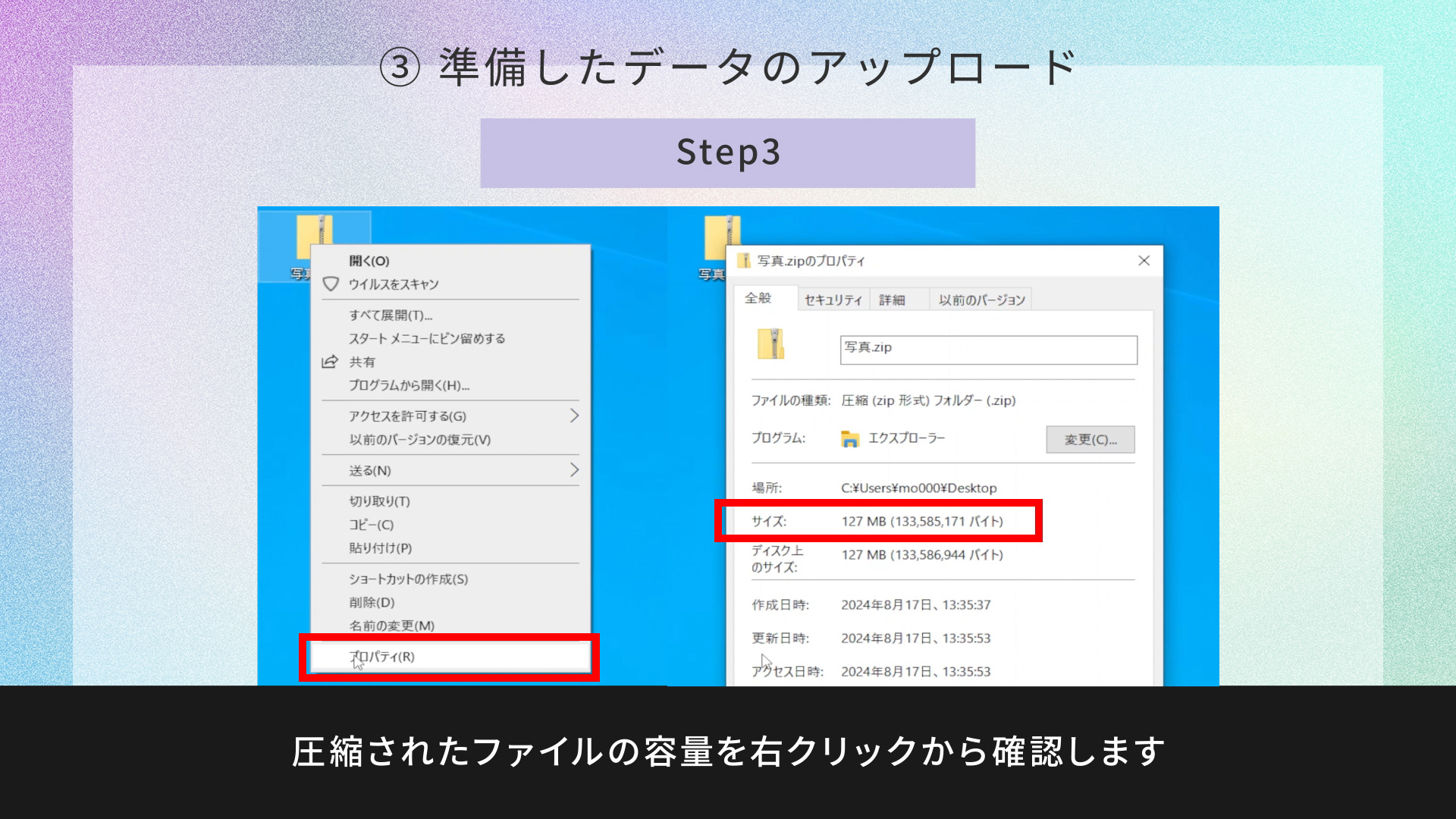Click the Windows Defender shield icon in context menu
Screen dimensions: 1456x819
pos(331,284)
